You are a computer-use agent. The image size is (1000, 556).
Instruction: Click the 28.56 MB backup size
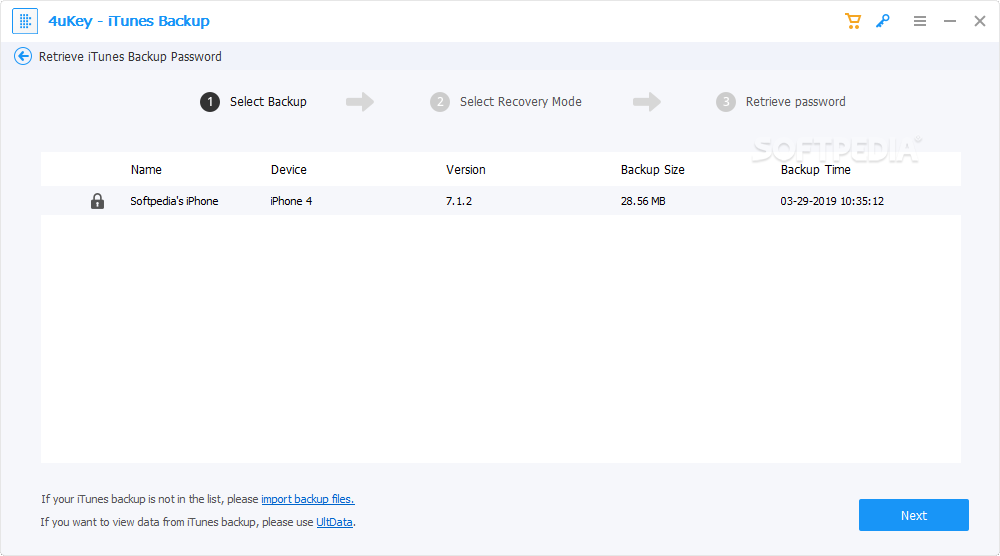[x=643, y=201]
